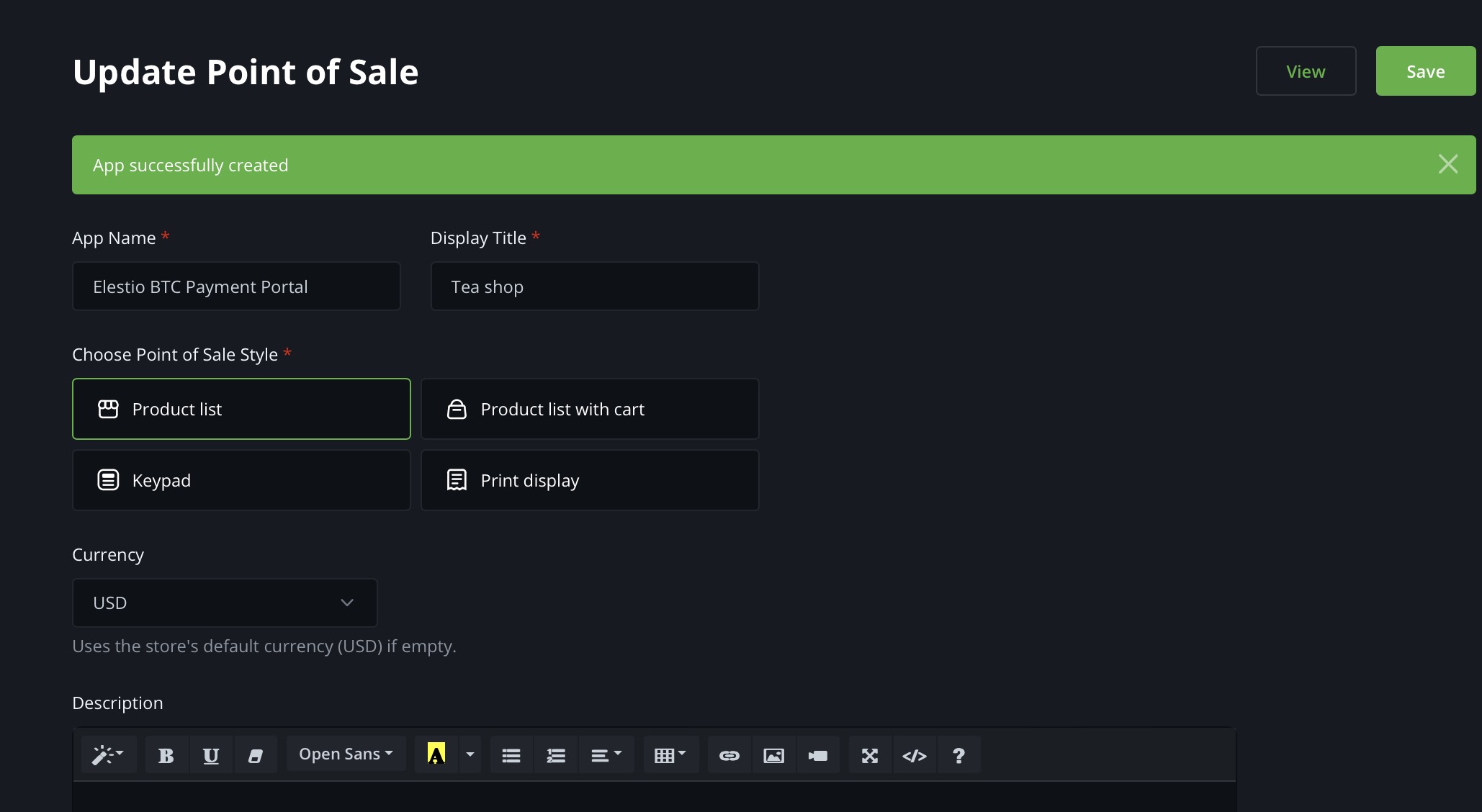Select the Product list style
1482x812 pixels.
pyautogui.click(x=241, y=409)
